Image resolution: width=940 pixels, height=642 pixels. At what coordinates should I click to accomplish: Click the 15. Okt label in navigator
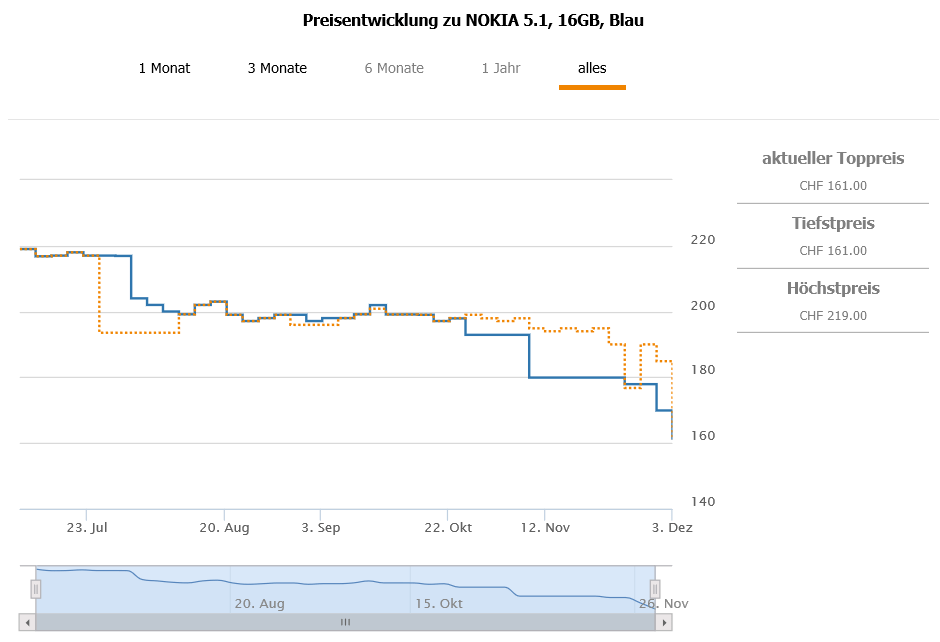(439, 603)
